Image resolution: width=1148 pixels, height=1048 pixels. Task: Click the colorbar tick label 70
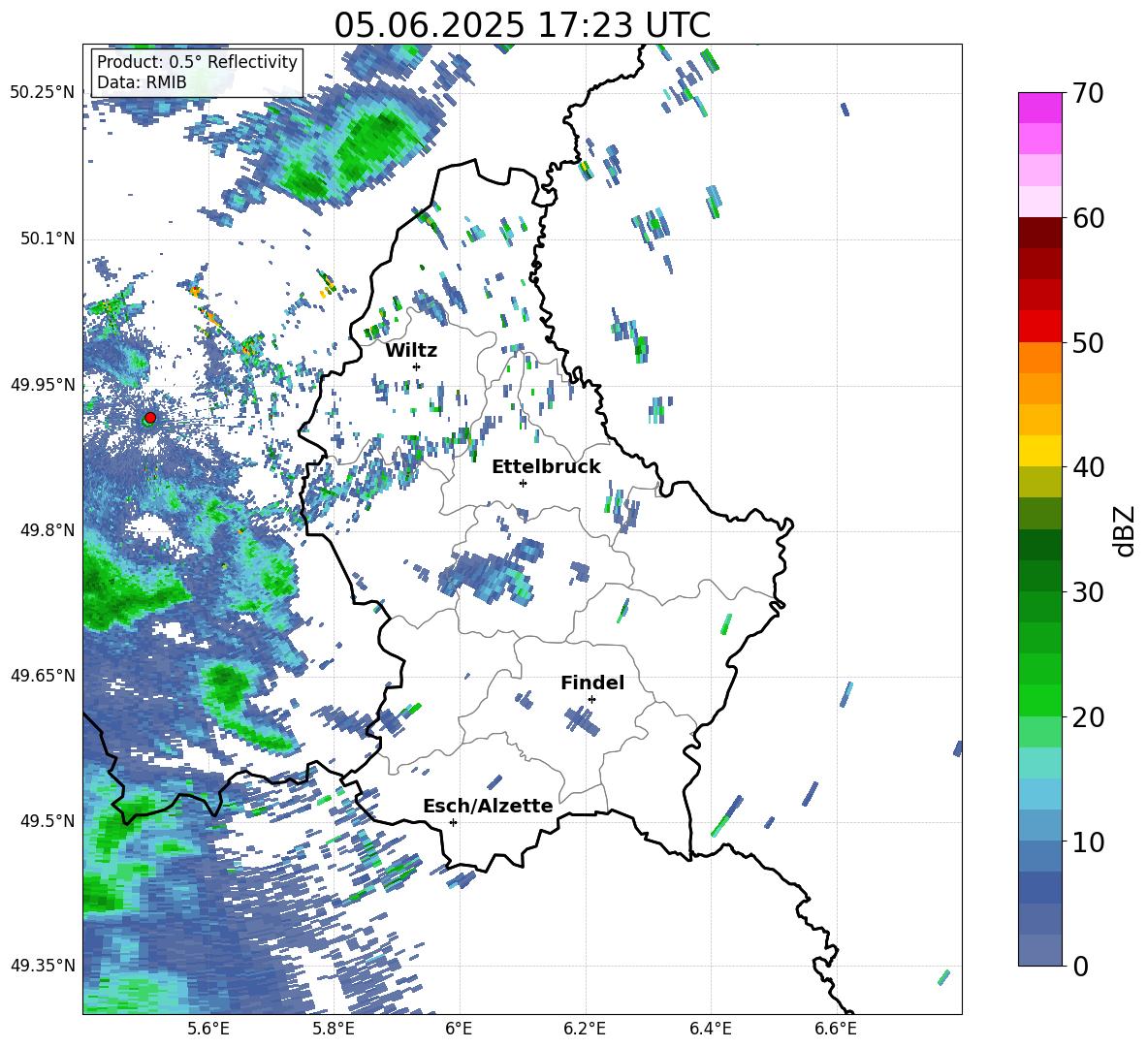(1088, 94)
